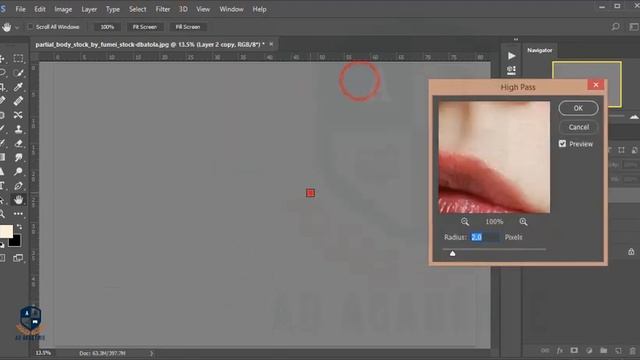The height and width of the screenshot is (360, 640).
Task: Create new fill or adjustment layer
Action: [x=589, y=351]
